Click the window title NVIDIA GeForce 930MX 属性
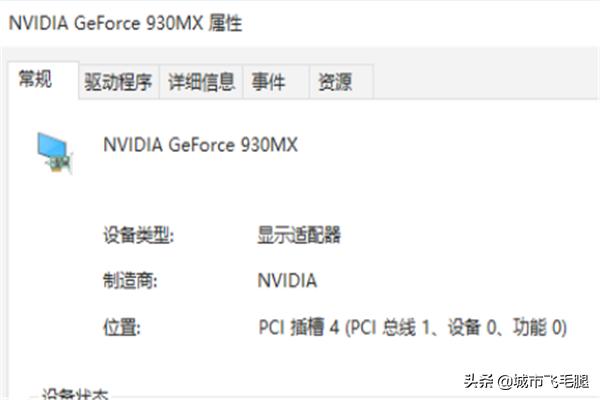The height and width of the screenshot is (400, 600). coord(125,22)
